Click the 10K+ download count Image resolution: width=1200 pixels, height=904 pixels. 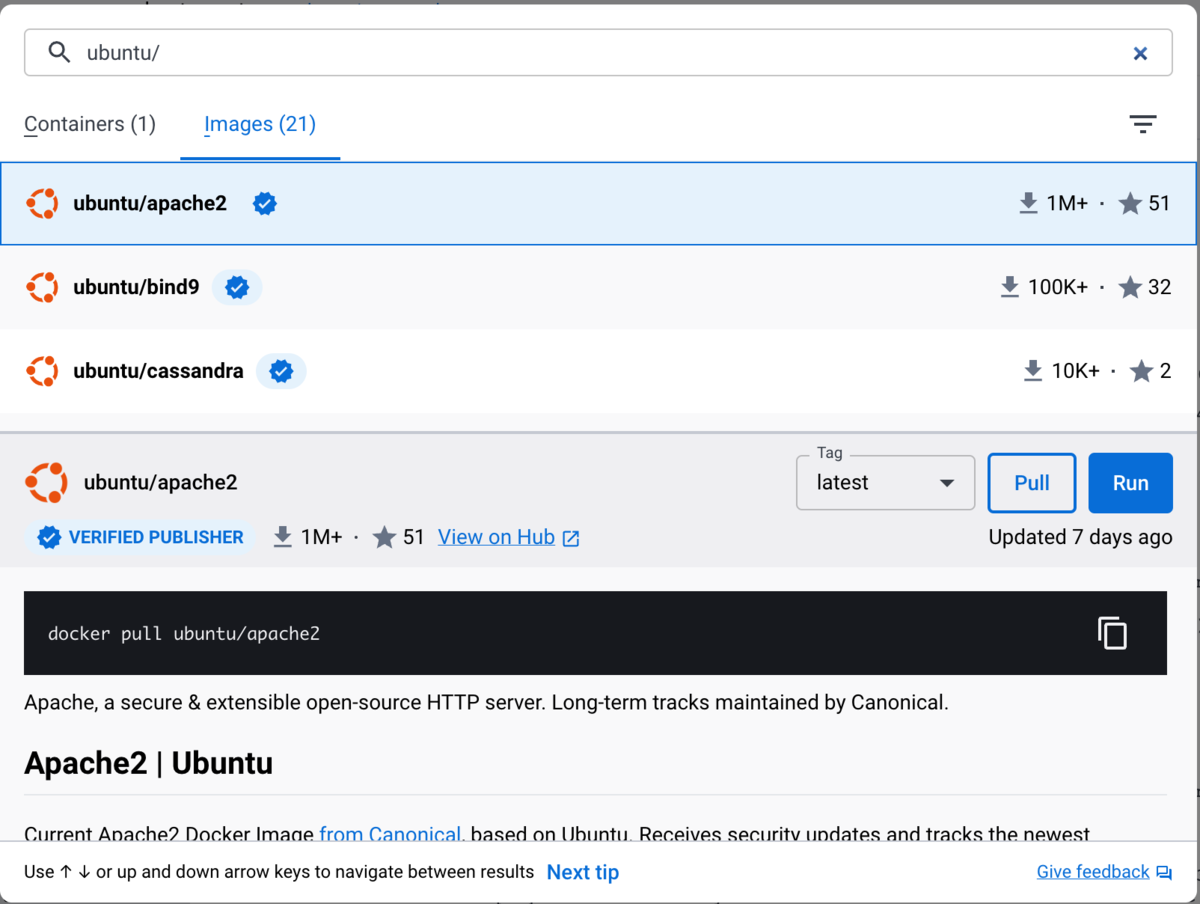point(1075,371)
